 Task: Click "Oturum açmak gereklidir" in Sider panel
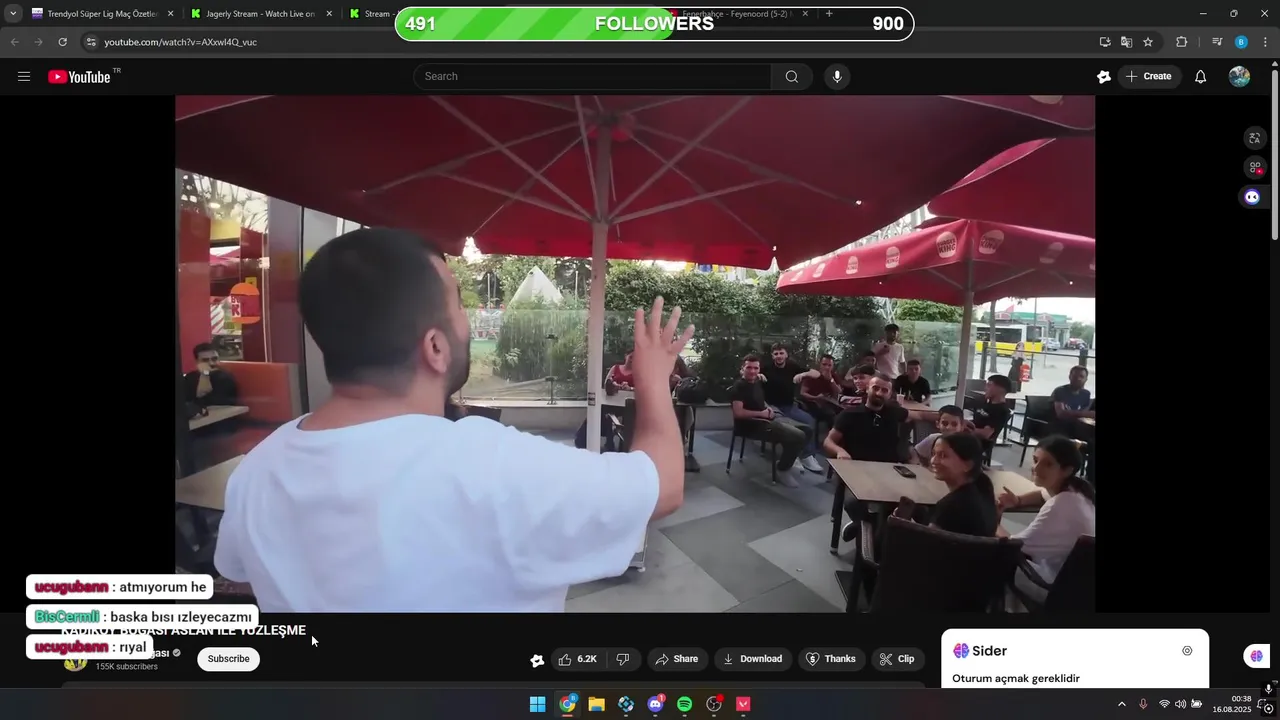tap(1016, 679)
